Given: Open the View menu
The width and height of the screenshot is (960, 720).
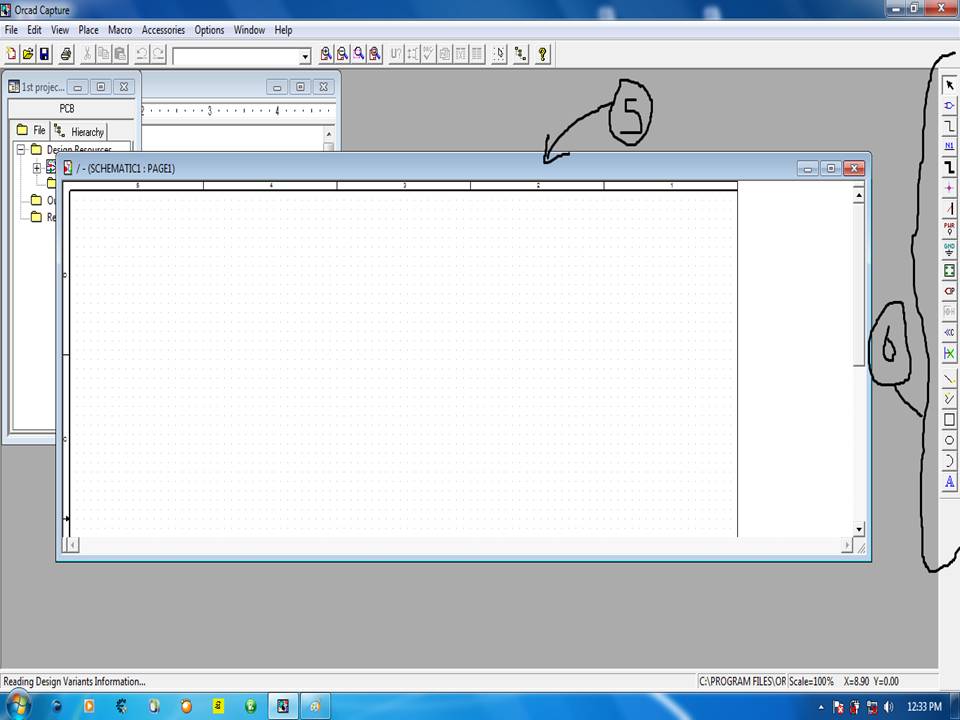Looking at the screenshot, I should 60,29.
